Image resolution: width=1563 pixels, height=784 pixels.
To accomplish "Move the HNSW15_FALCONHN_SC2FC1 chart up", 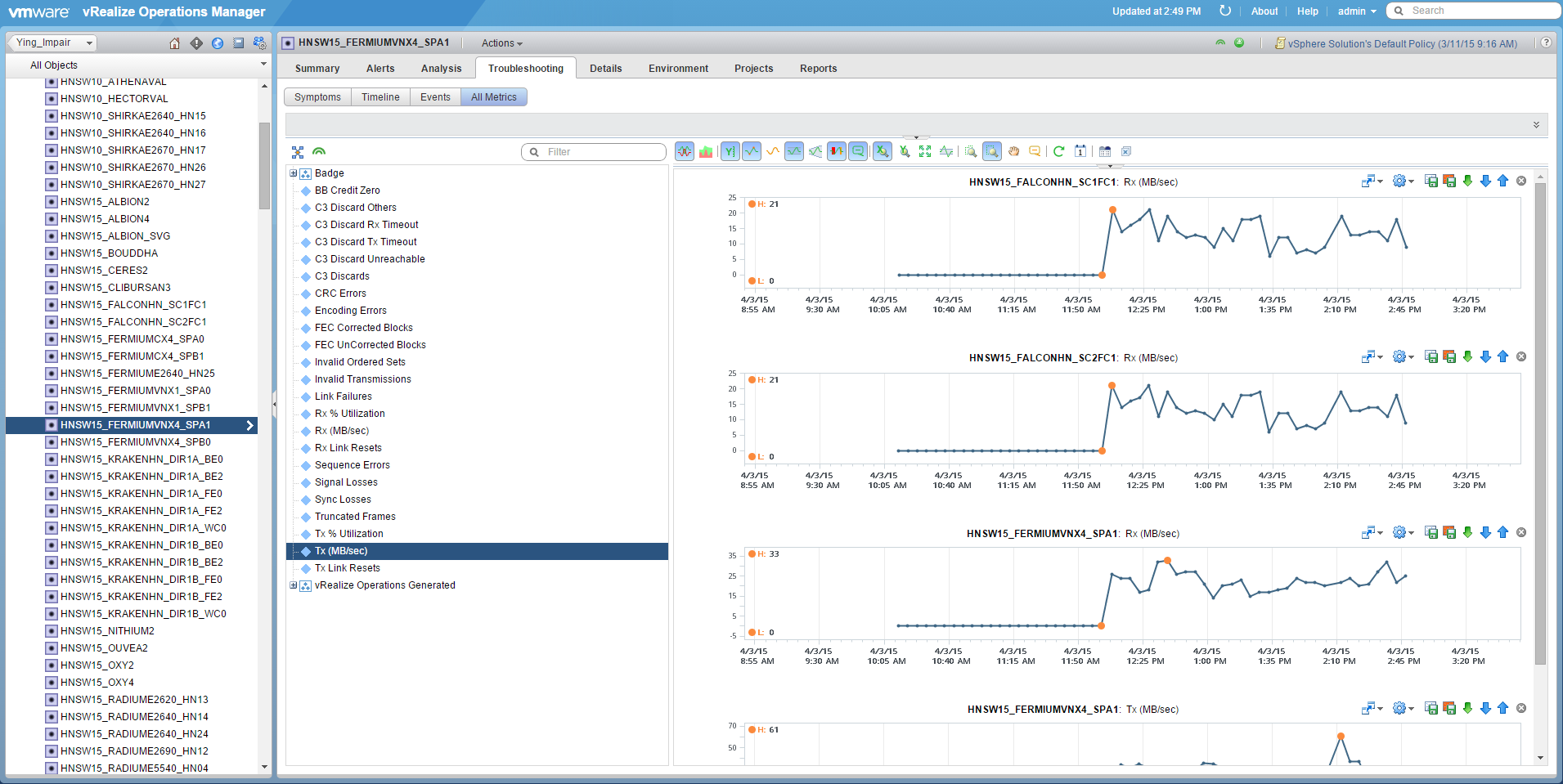I will (1502, 357).
